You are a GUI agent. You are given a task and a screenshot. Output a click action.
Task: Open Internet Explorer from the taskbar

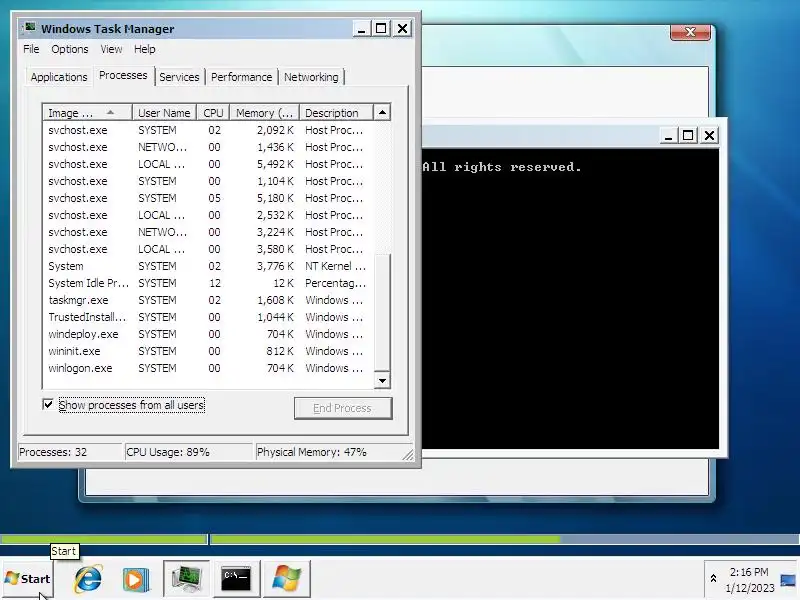(88, 579)
